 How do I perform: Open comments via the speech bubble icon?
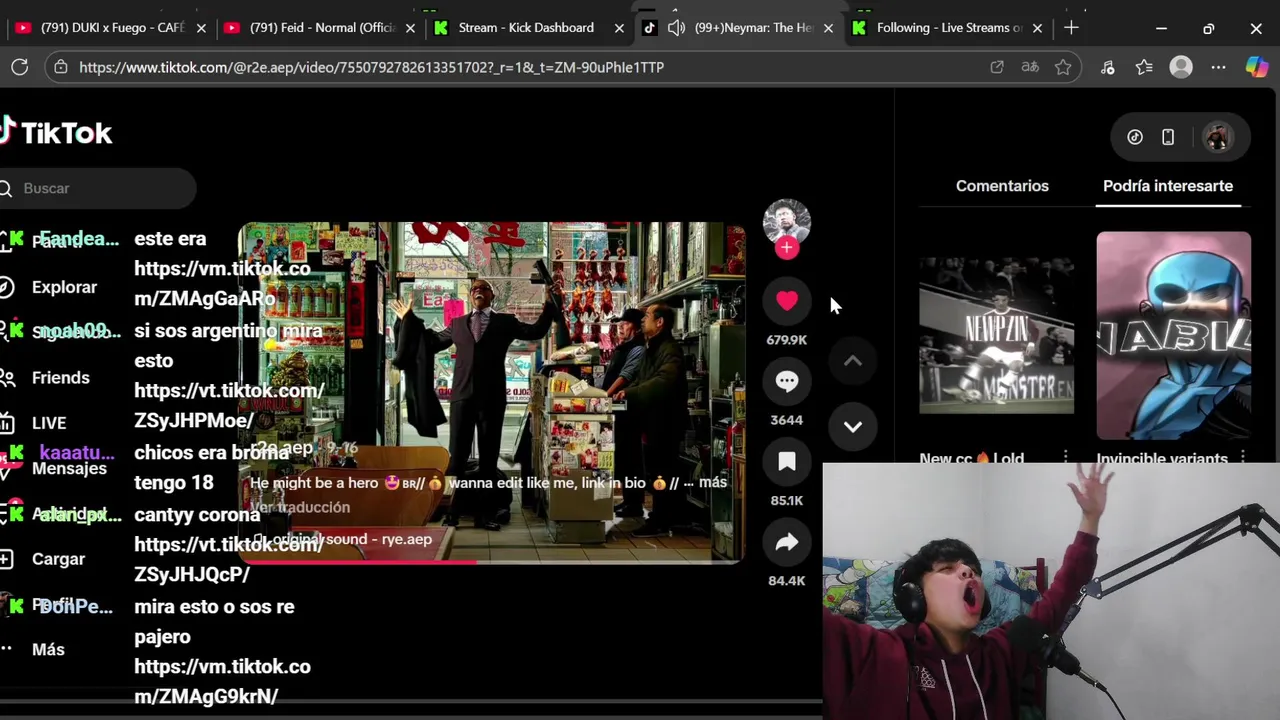point(787,381)
